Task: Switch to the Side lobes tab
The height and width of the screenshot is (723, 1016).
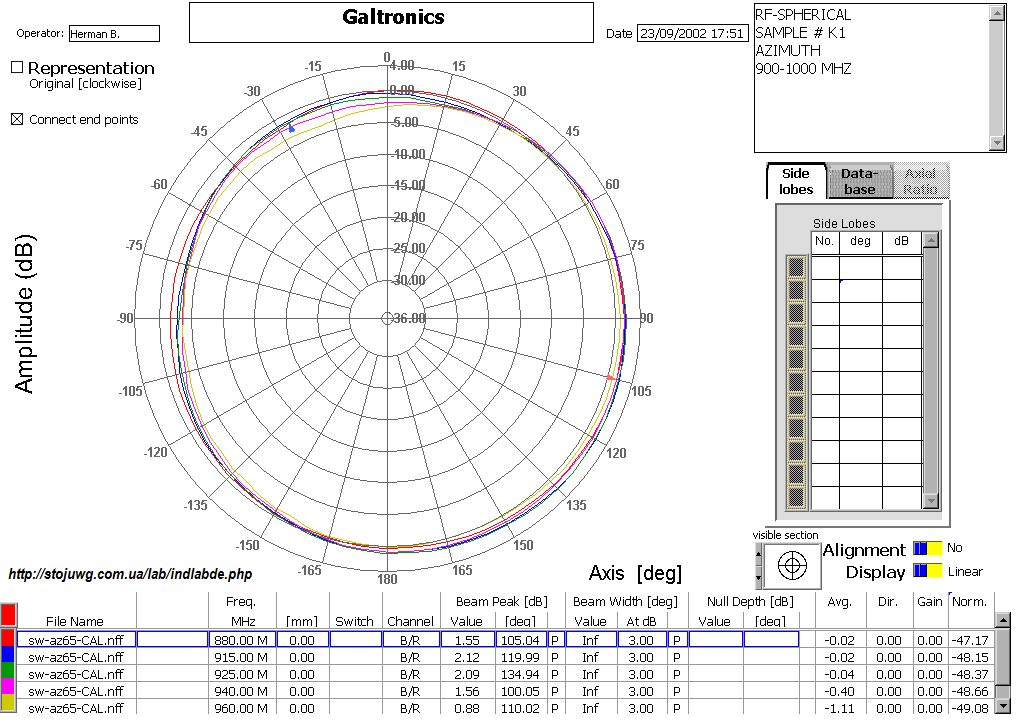Action: [x=796, y=181]
